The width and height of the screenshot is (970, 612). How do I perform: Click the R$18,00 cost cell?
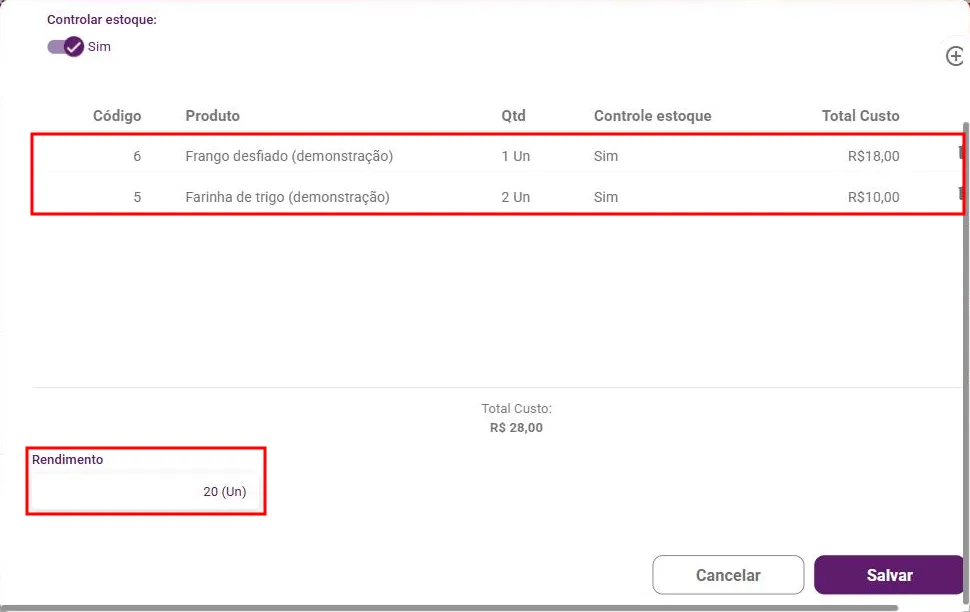873,156
